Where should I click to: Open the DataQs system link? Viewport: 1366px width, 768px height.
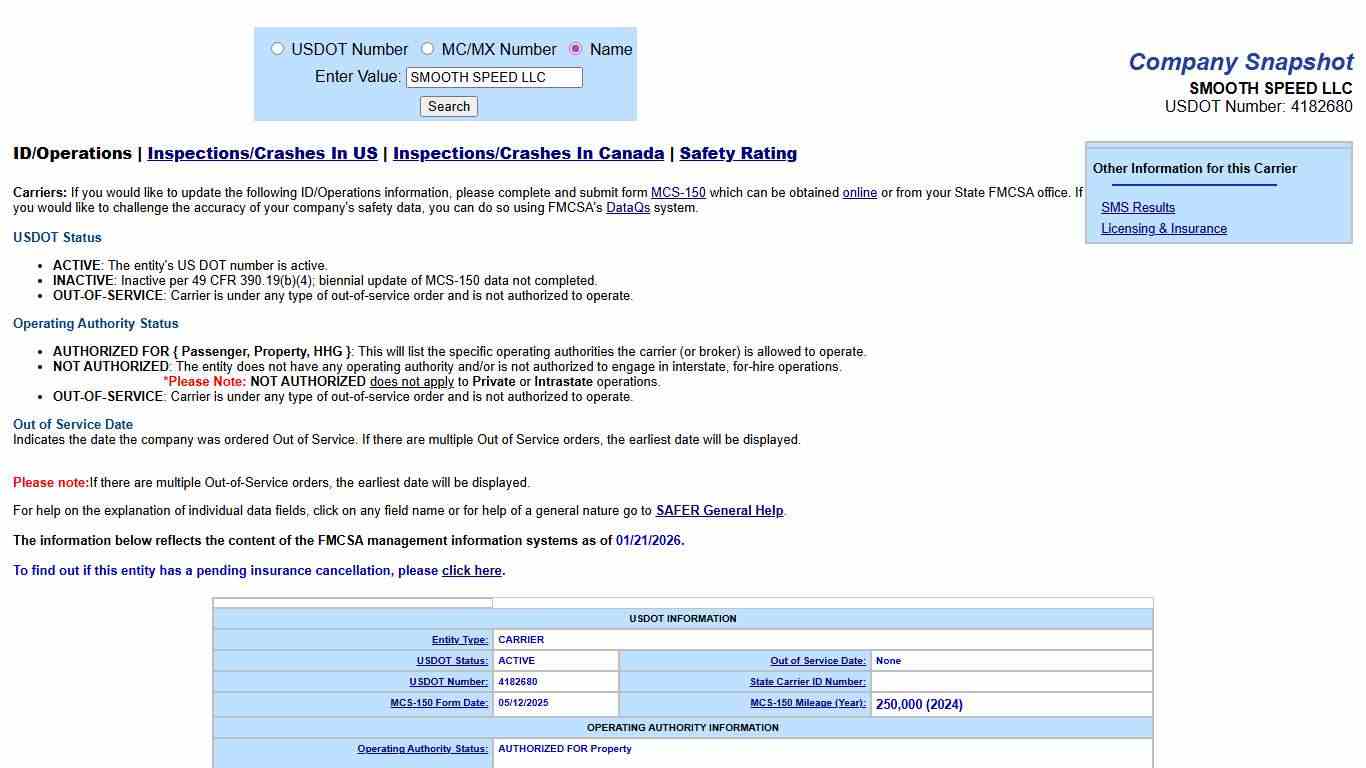point(628,207)
